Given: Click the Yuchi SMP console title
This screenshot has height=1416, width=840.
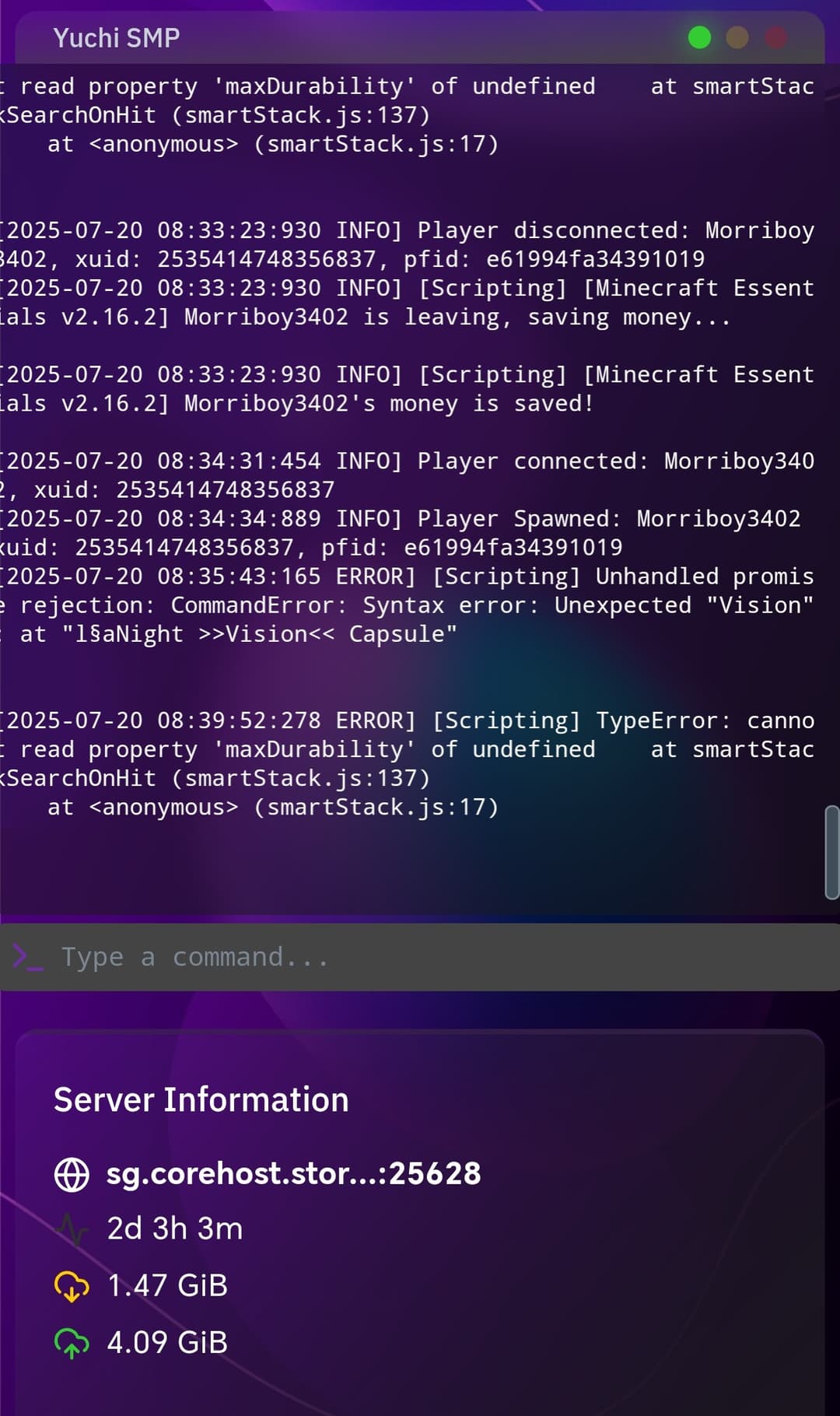Looking at the screenshot, I should (117, 37).
